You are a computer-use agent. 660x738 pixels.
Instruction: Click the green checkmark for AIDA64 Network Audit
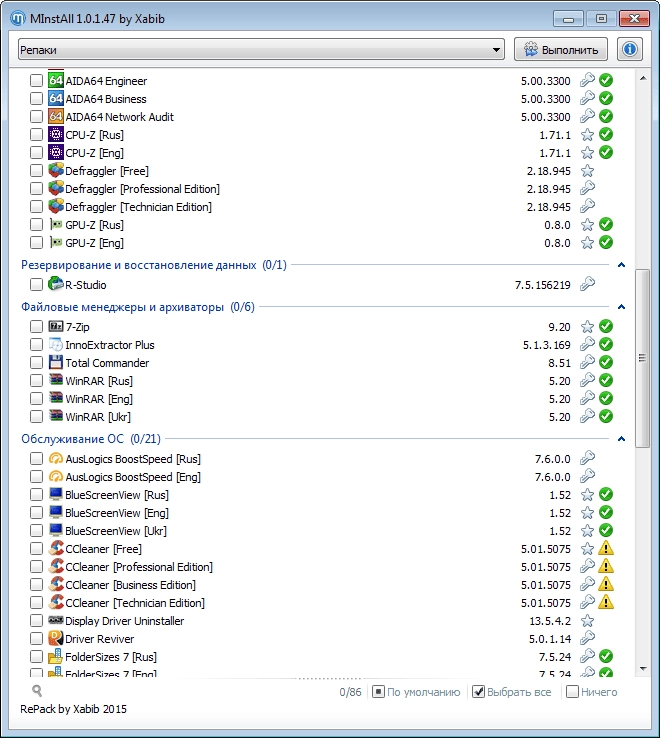pyautogui.click(x=606, y=116)
